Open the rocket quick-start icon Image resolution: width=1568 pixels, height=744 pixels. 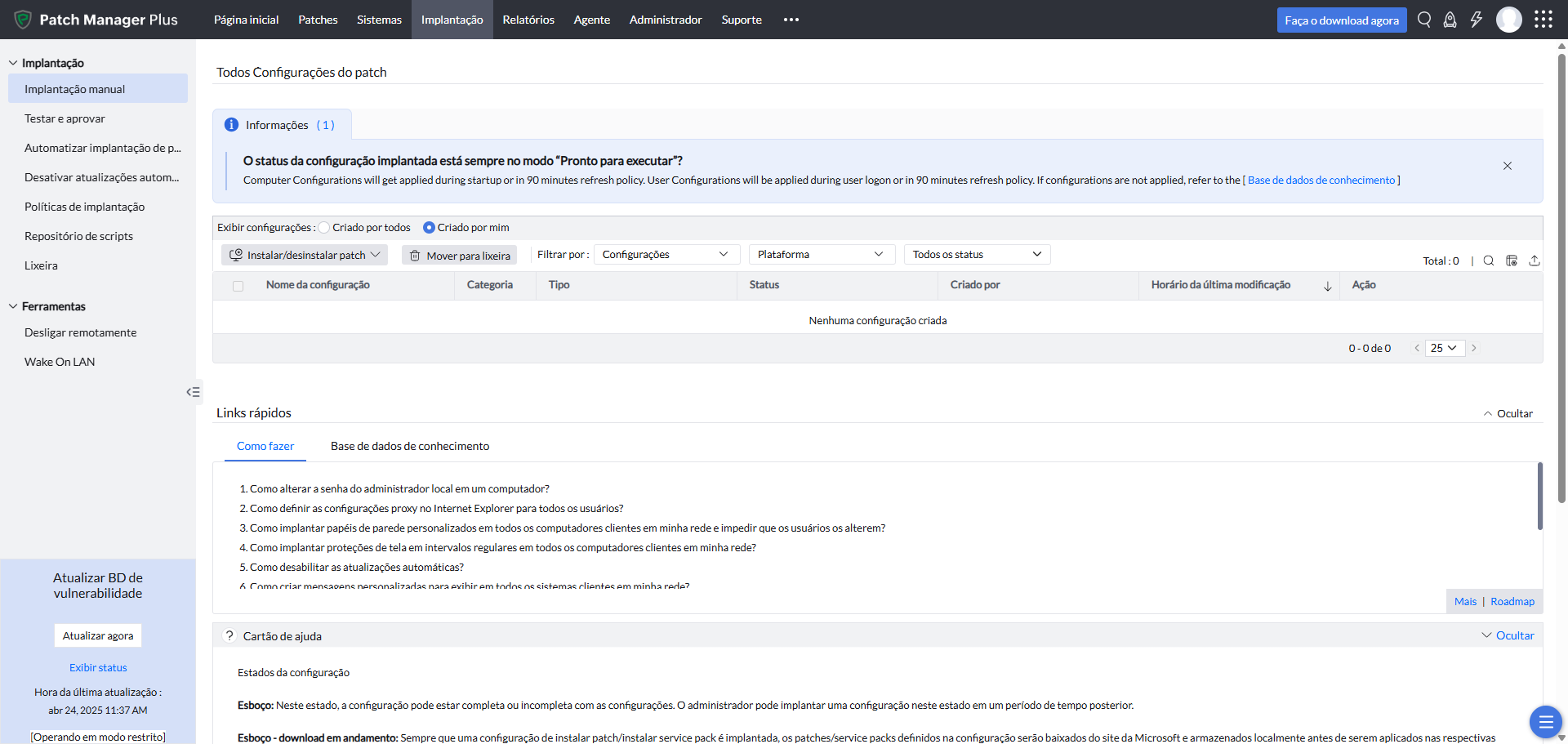click(1450, 20)
